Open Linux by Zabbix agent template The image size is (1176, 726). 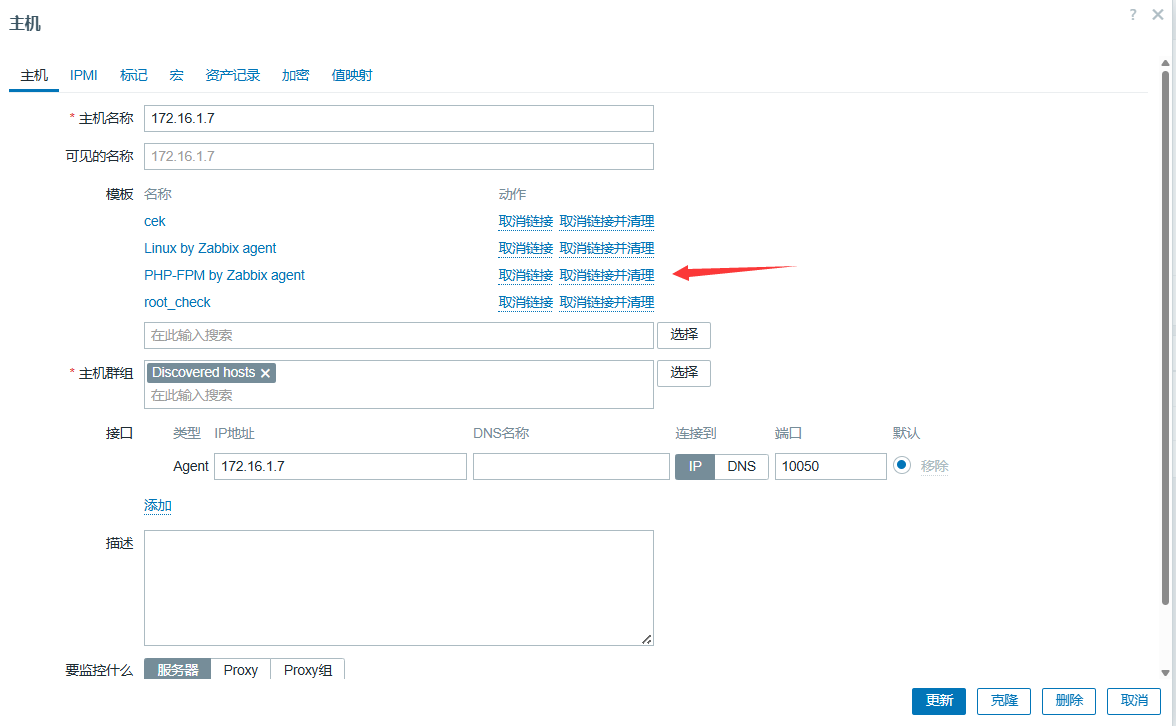(210, 248)
